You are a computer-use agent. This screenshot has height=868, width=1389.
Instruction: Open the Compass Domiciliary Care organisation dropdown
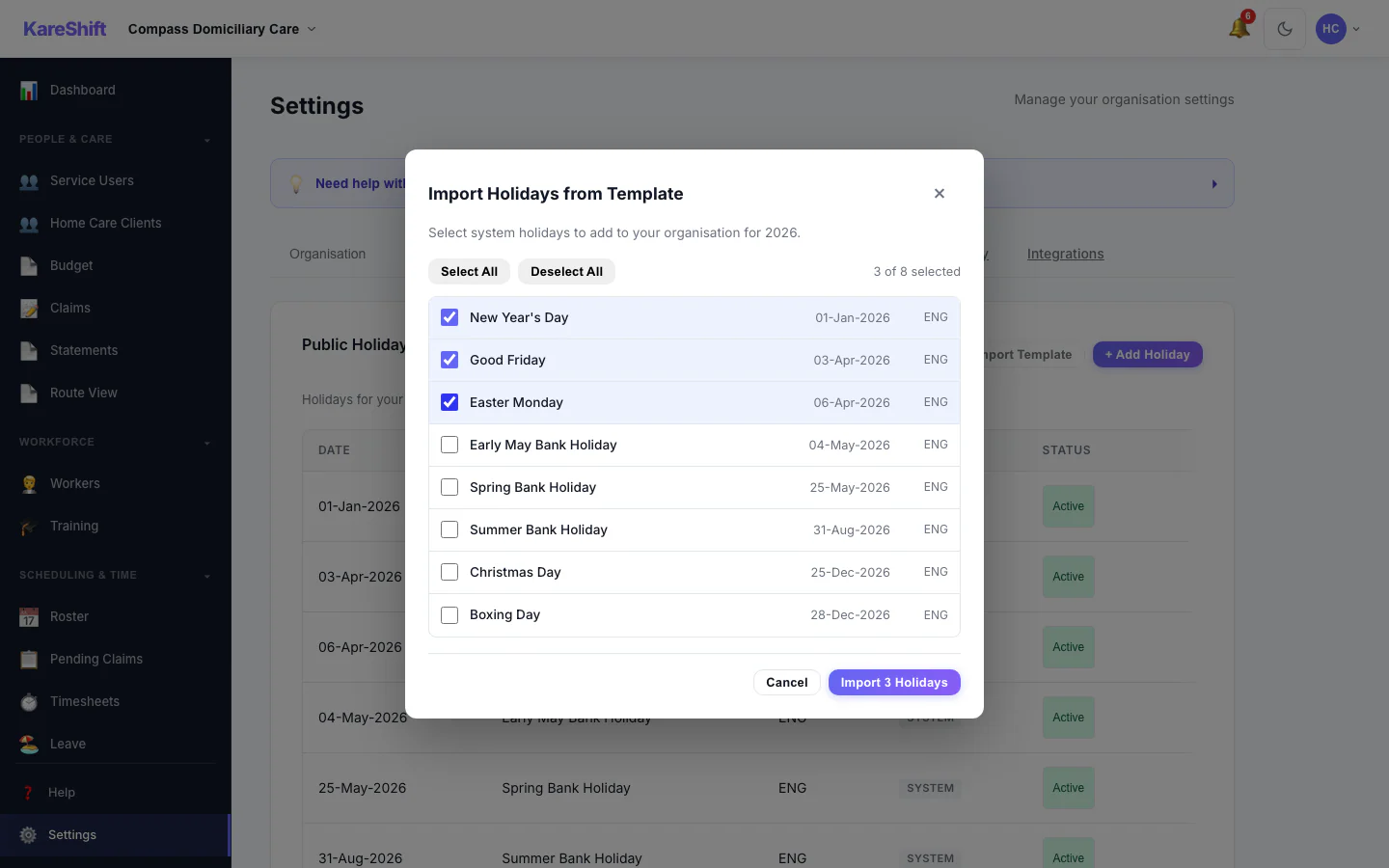pyautogui.click(x=222, y=29)
